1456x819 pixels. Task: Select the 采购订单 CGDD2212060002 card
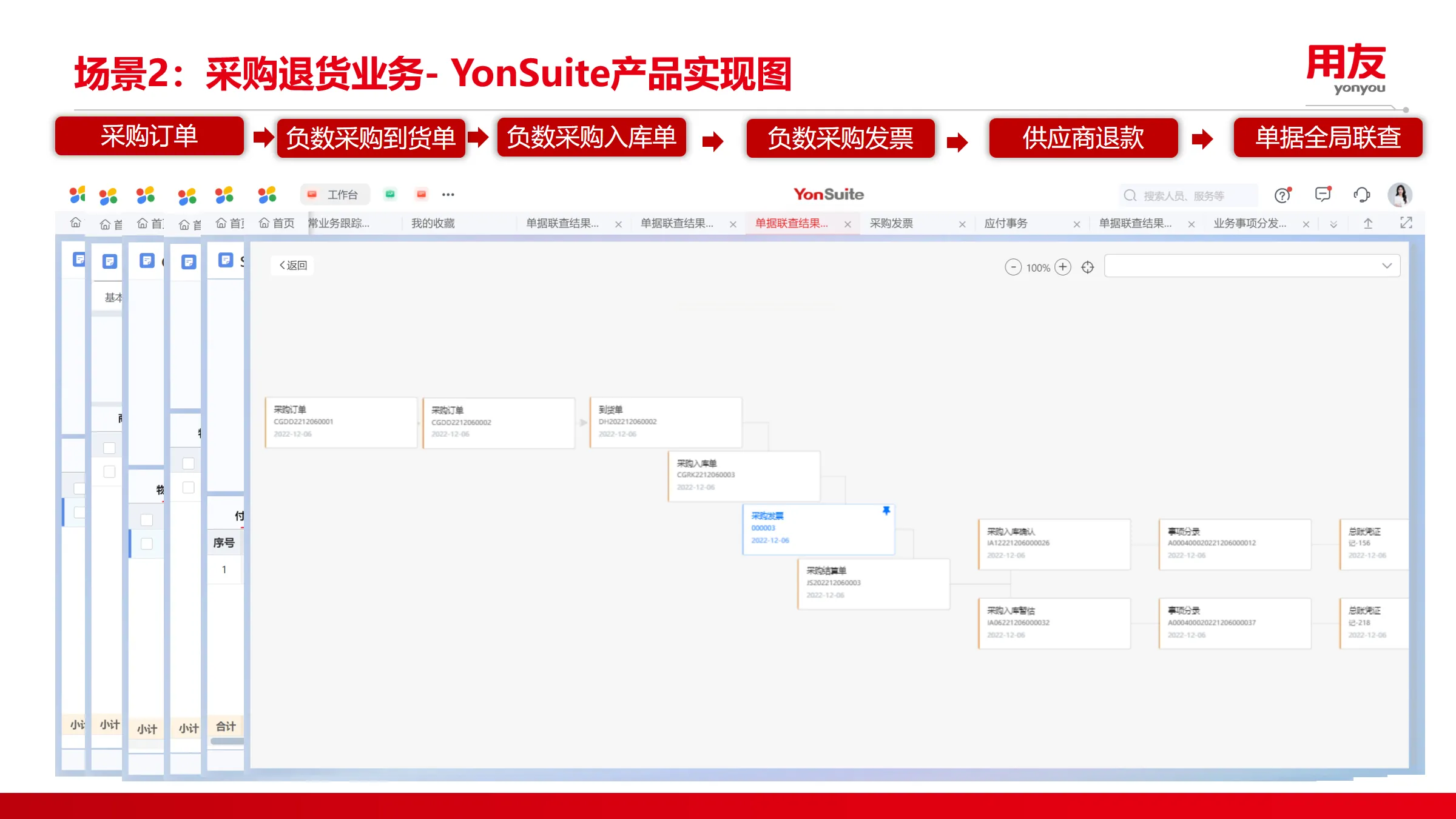pos(499,423)
